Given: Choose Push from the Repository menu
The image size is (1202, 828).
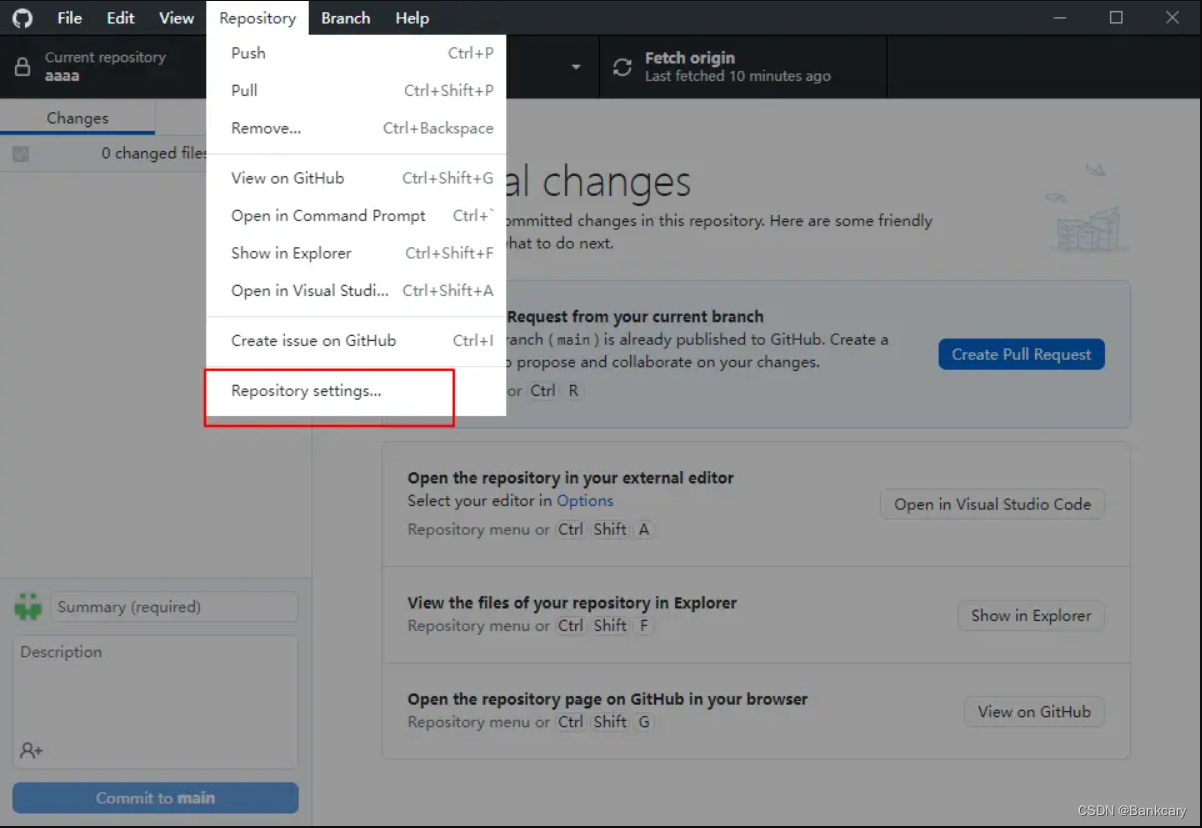Looking at the screenshot, I should pyautogui.click(x=247, y=53).
